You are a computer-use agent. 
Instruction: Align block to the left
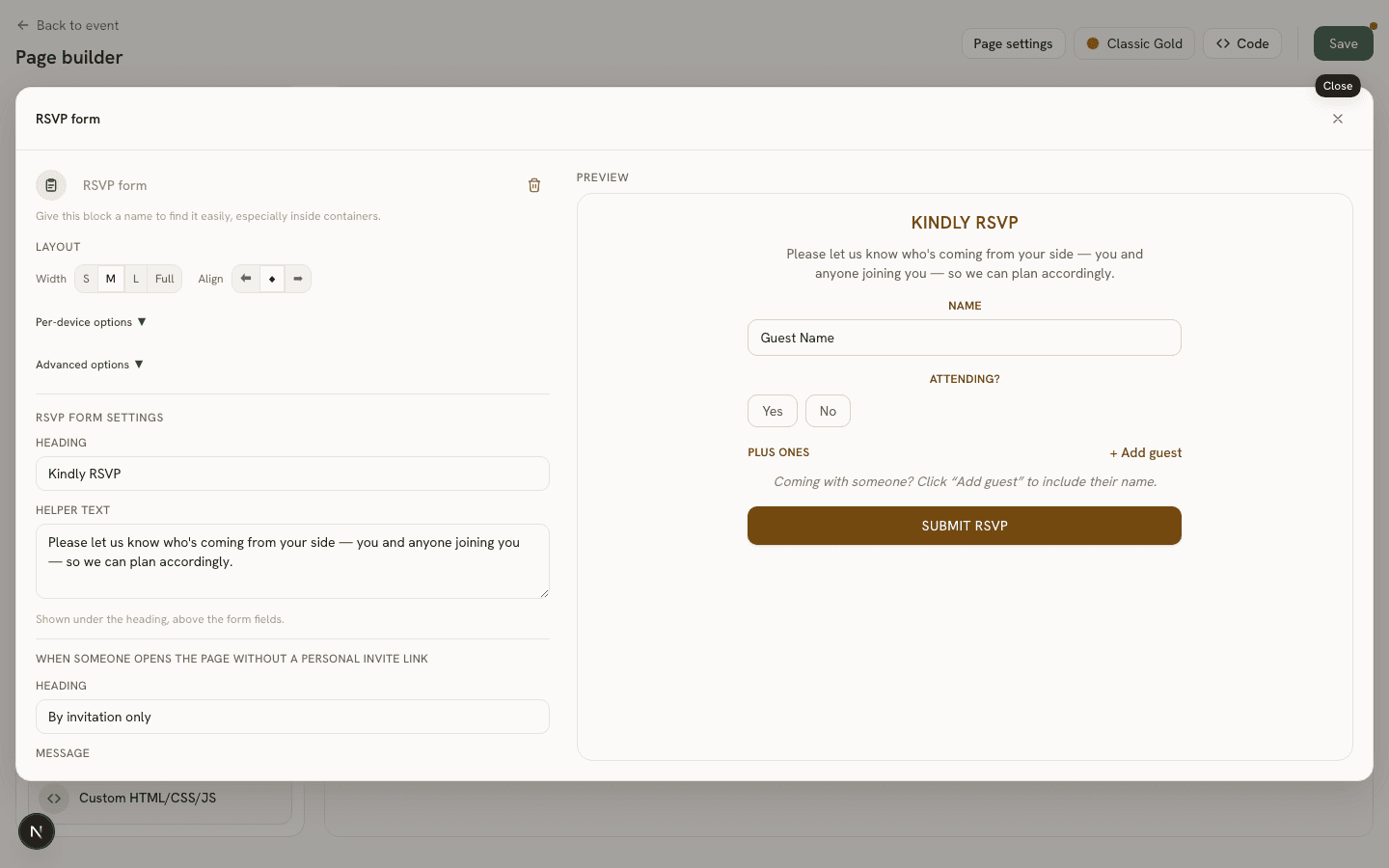click(246, 279)
